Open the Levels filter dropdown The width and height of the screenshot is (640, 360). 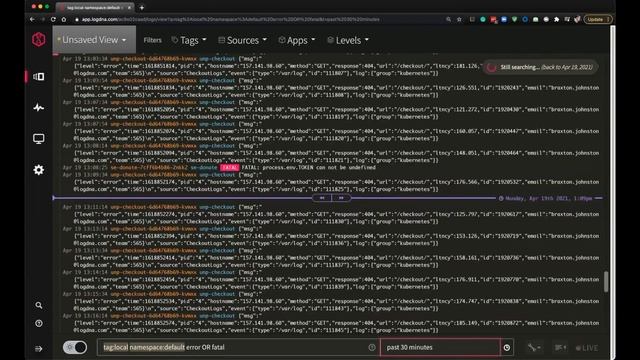point(348,40)
